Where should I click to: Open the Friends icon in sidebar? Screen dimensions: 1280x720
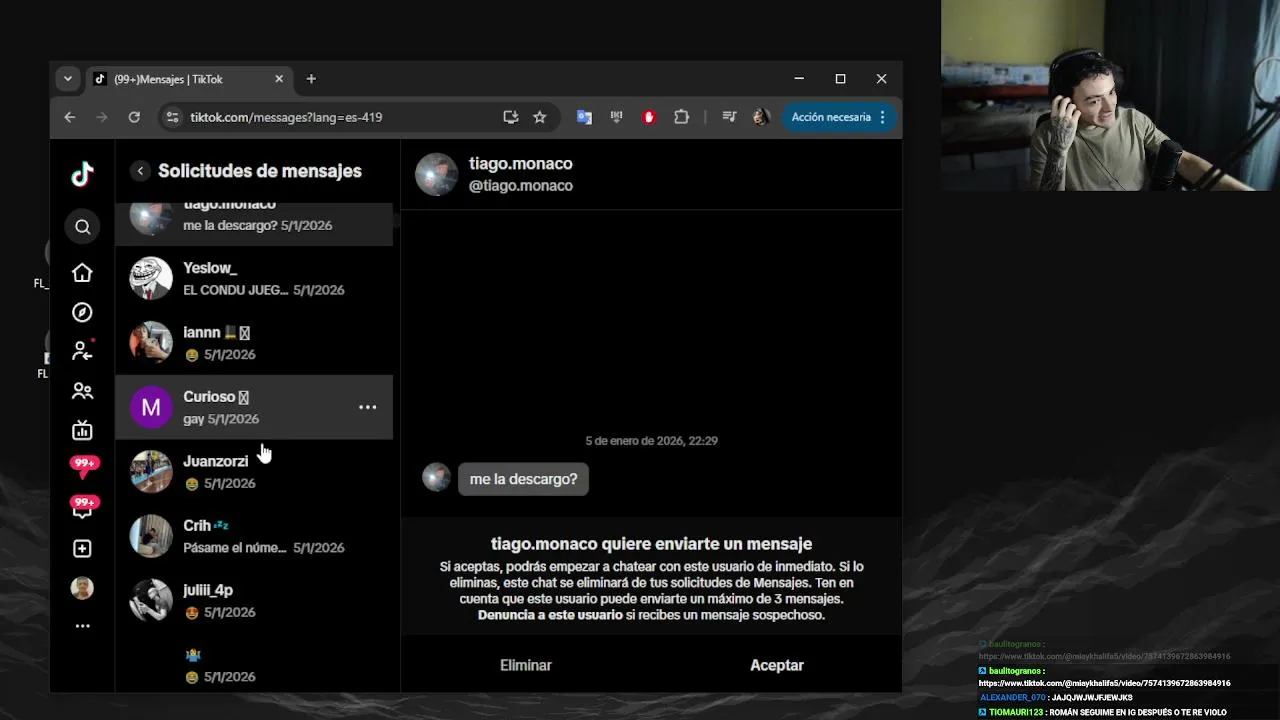coord(82,391)
